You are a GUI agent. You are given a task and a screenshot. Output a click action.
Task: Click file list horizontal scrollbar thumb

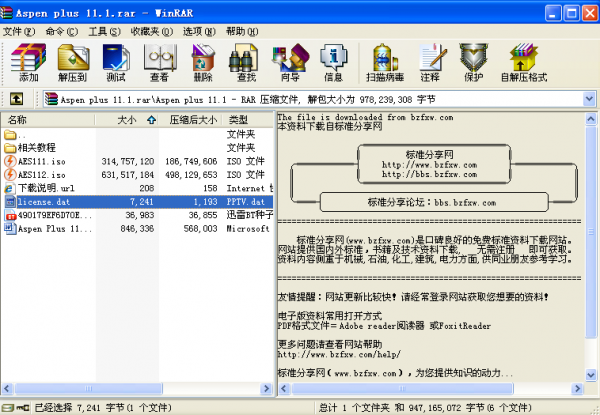pyautogui.click(x=88, y=389)
